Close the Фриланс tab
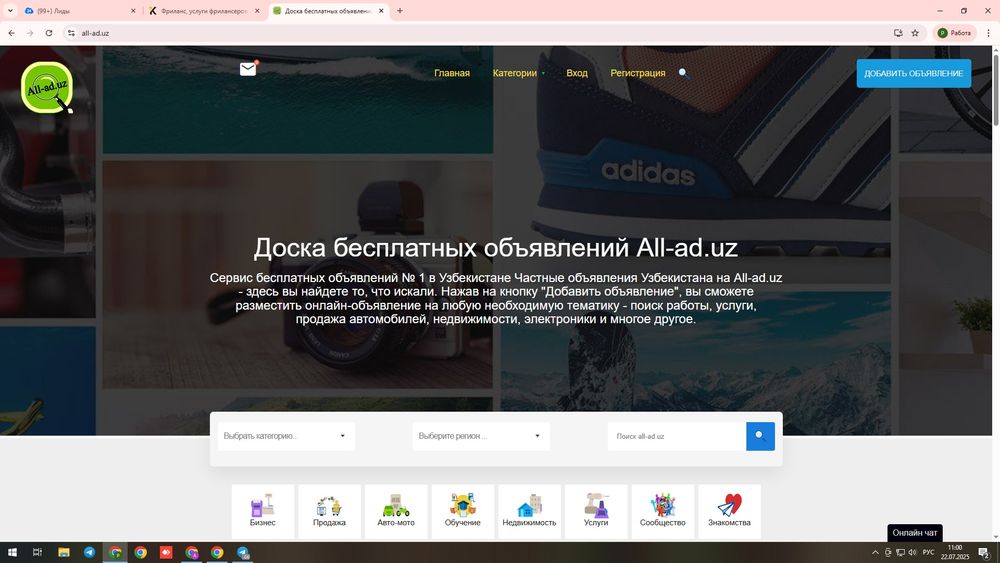Image resolution: width=1000 pixels, height=563 pixels. [x=257, y=11]
